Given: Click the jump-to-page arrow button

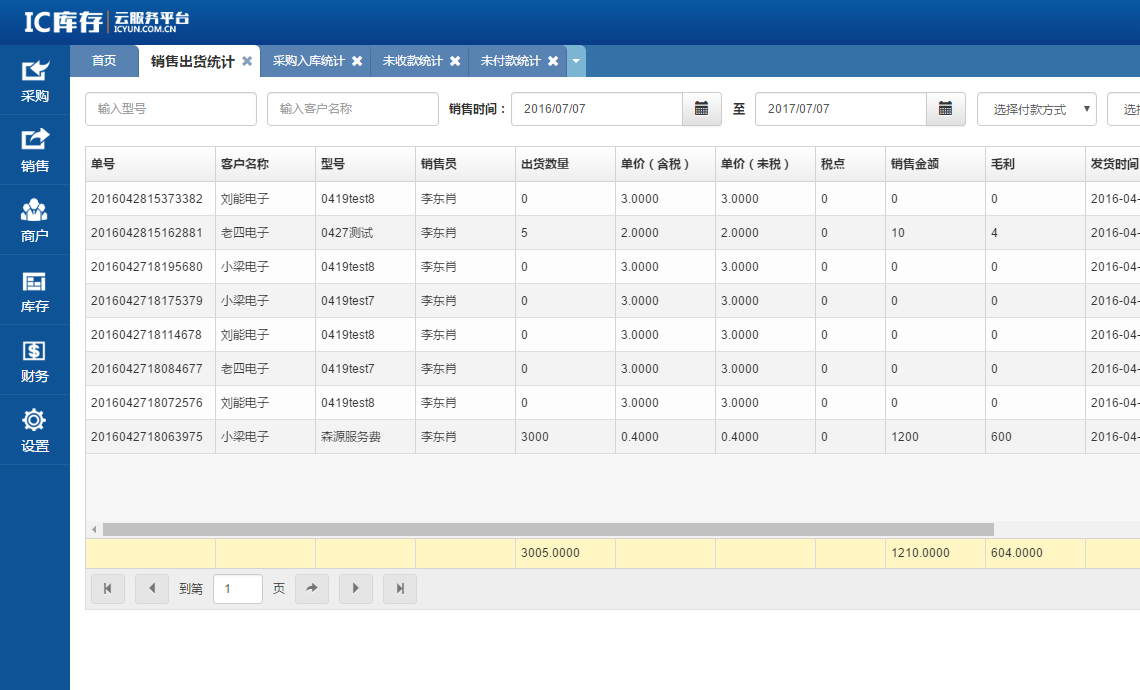Looking at the screenshot, I should click(x=312, y=589).
